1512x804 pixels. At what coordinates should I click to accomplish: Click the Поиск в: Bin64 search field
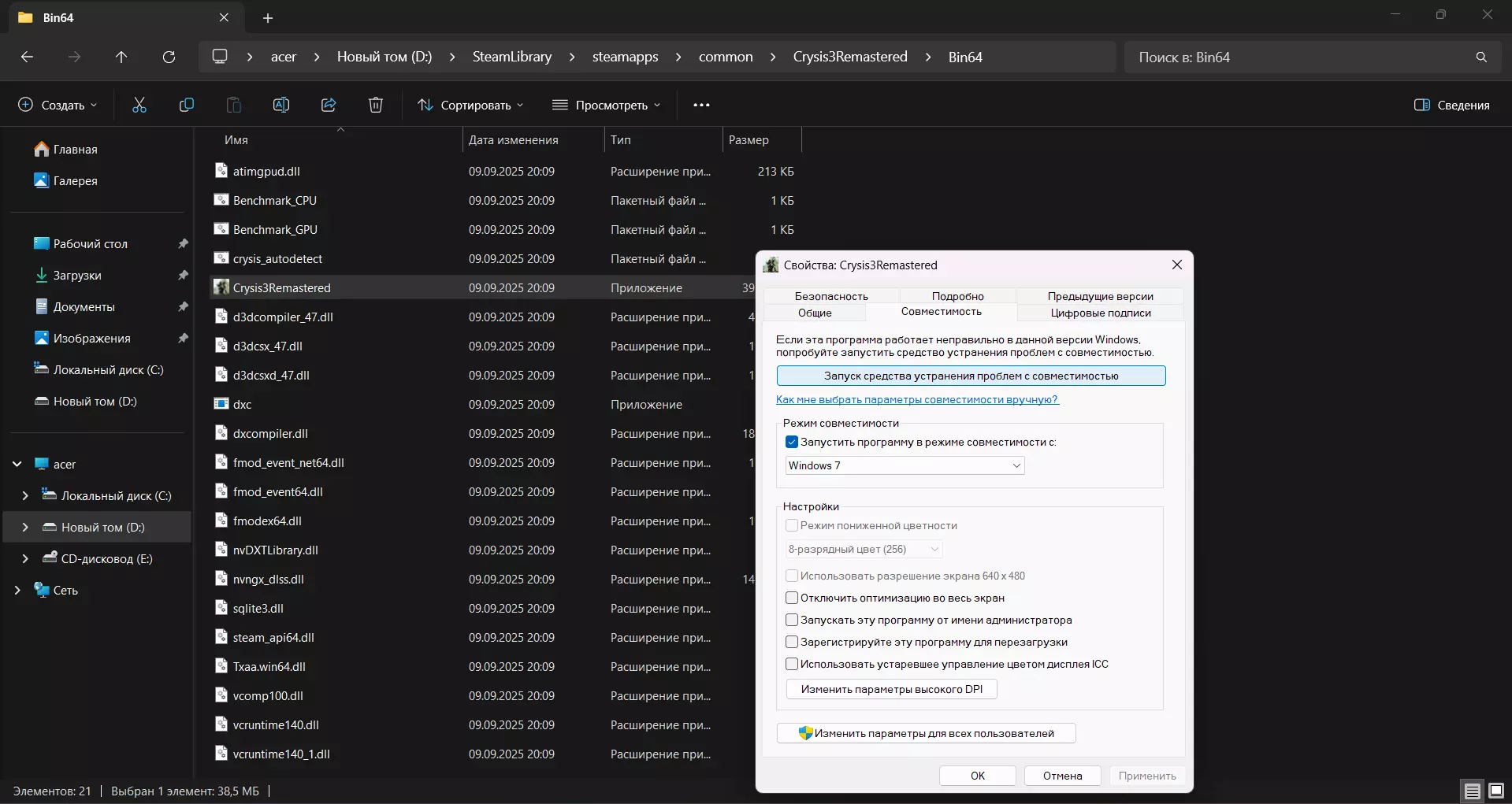click(x=1300, y=57)
